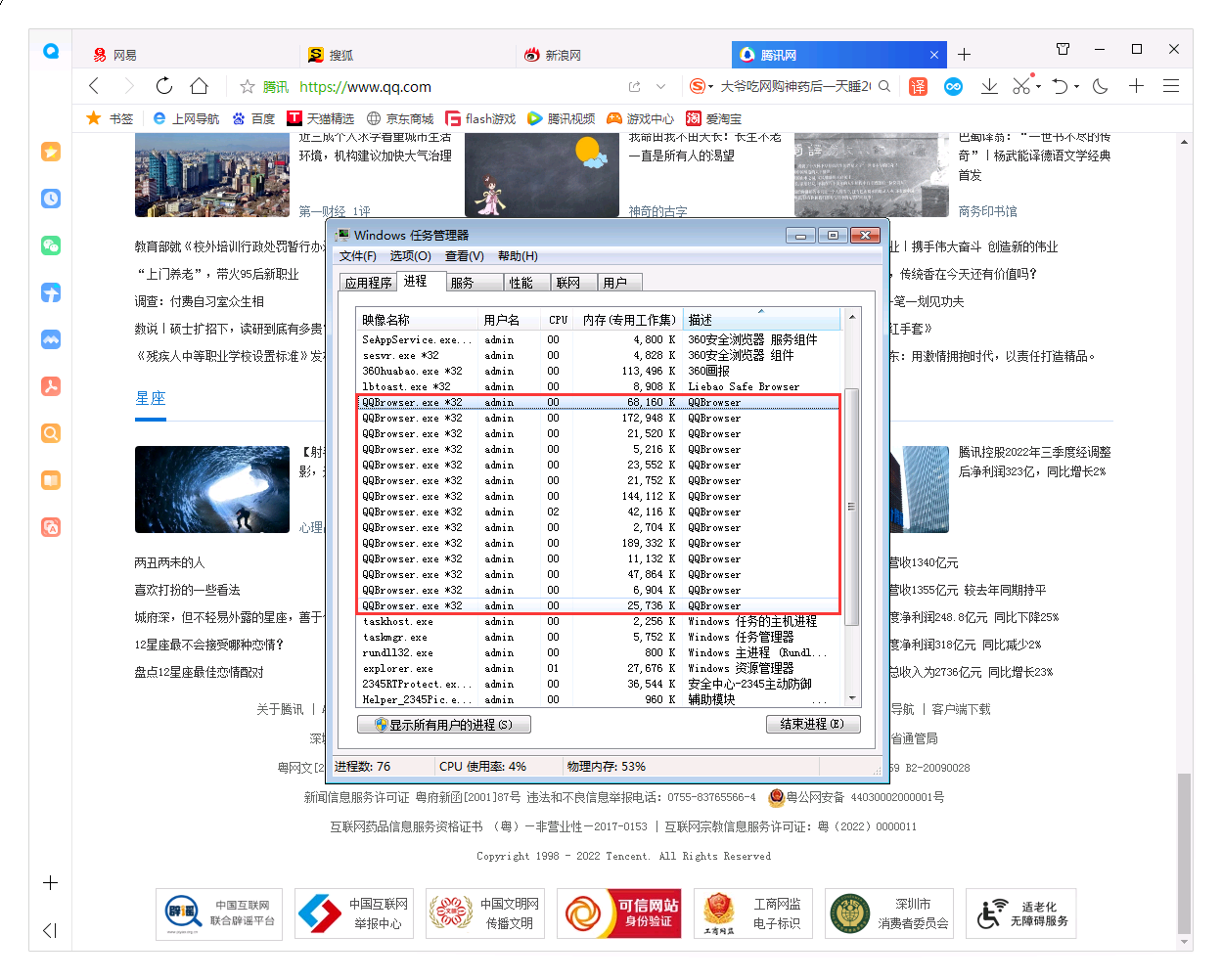Add a sidebar app with plus icon
1222x980 pixels.
(51, 882)
